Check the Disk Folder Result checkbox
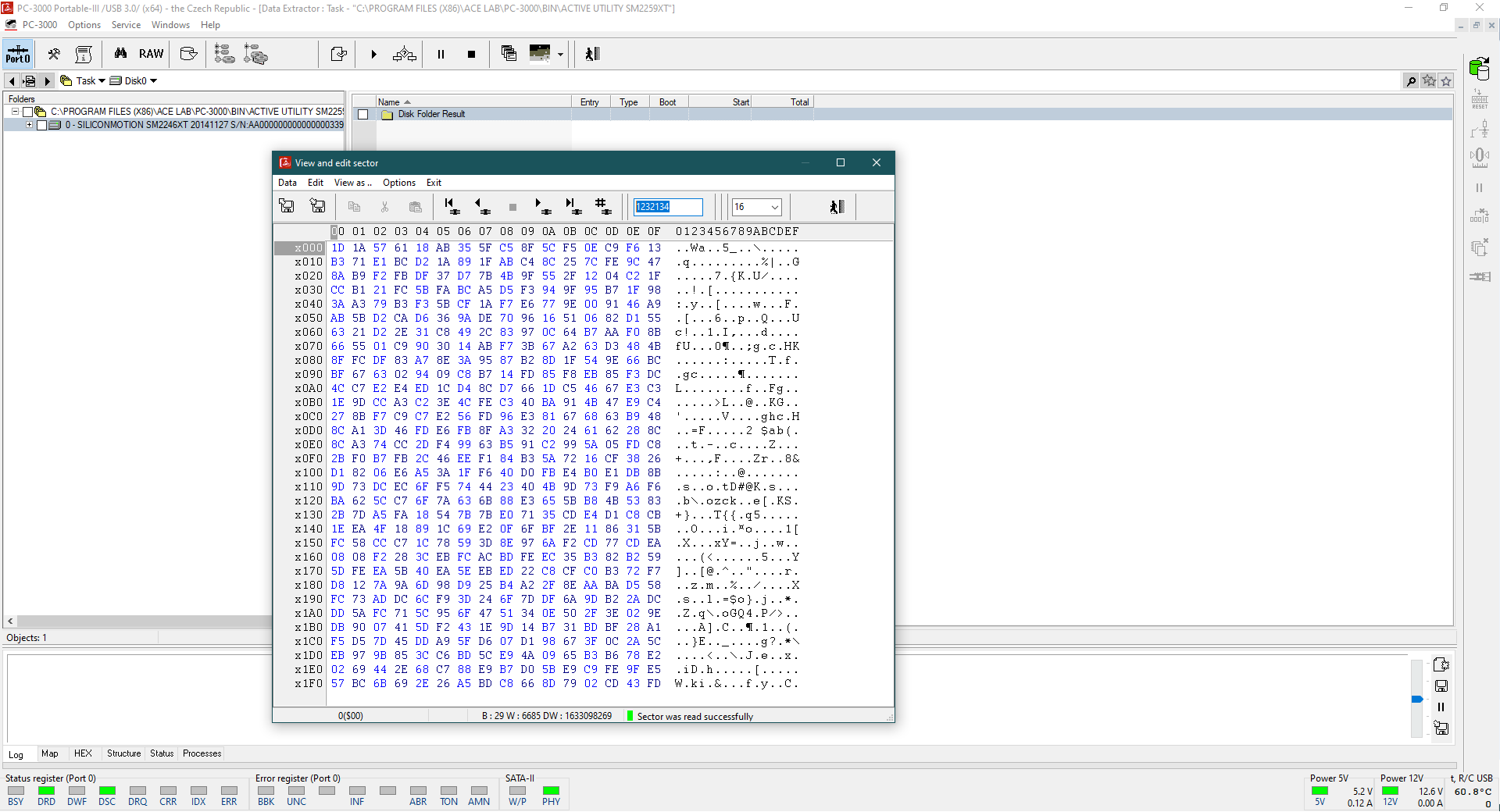 pos(362,115)
